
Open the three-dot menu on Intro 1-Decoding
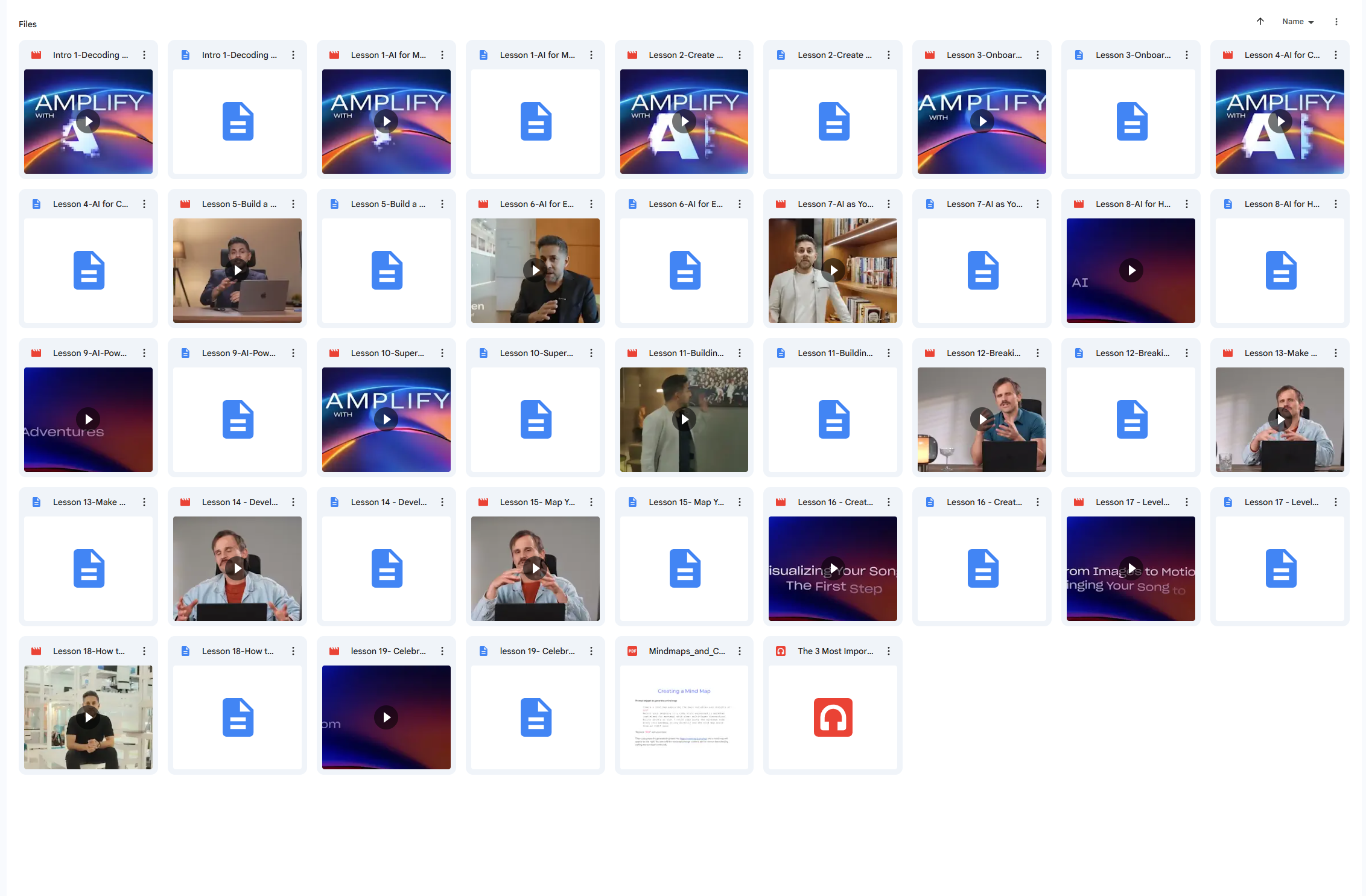pyautogui.click(x=144, y=54)
